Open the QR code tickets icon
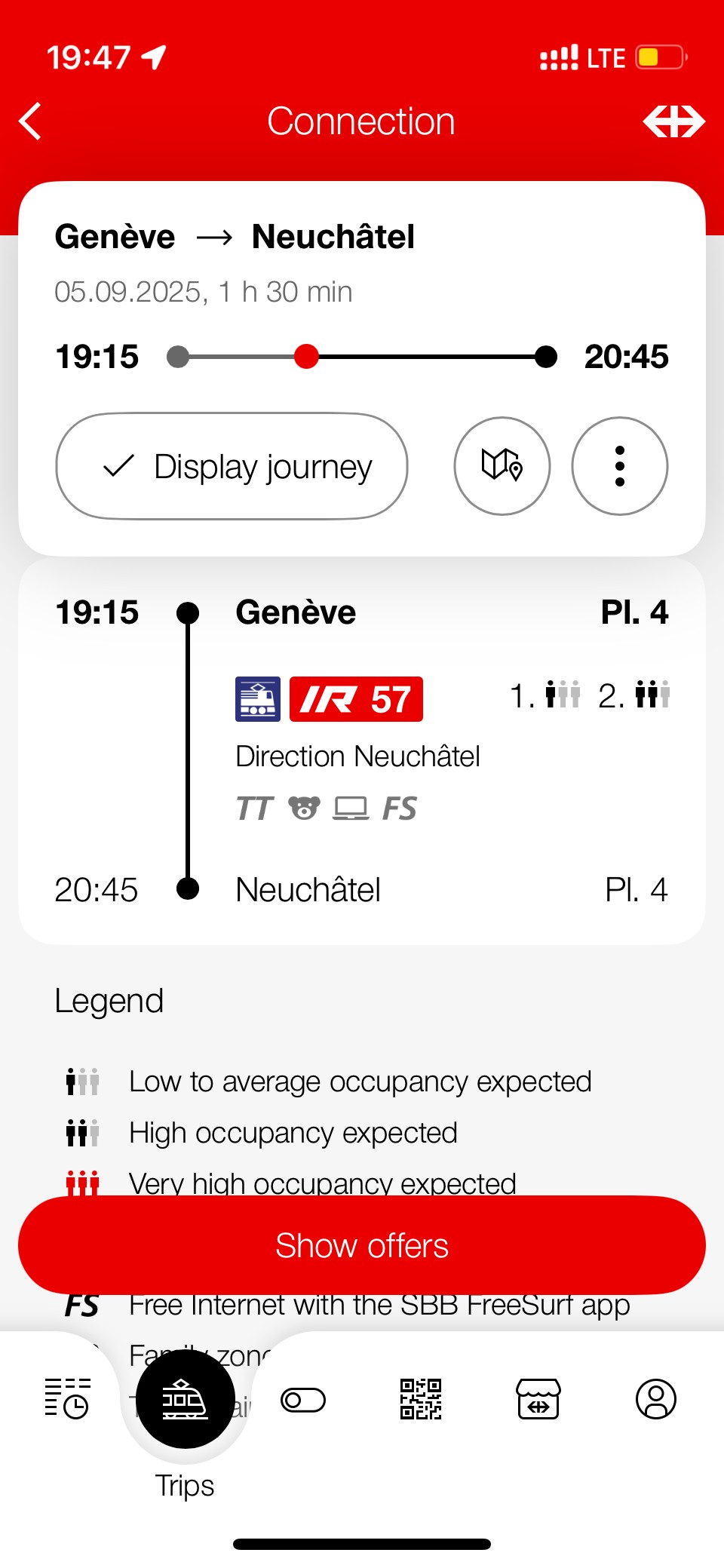 click(420, 1399)
